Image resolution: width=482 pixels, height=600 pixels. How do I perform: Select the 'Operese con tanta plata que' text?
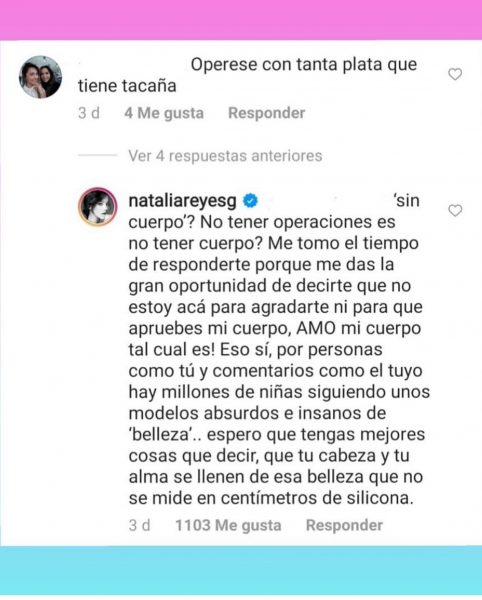(304, 65)
